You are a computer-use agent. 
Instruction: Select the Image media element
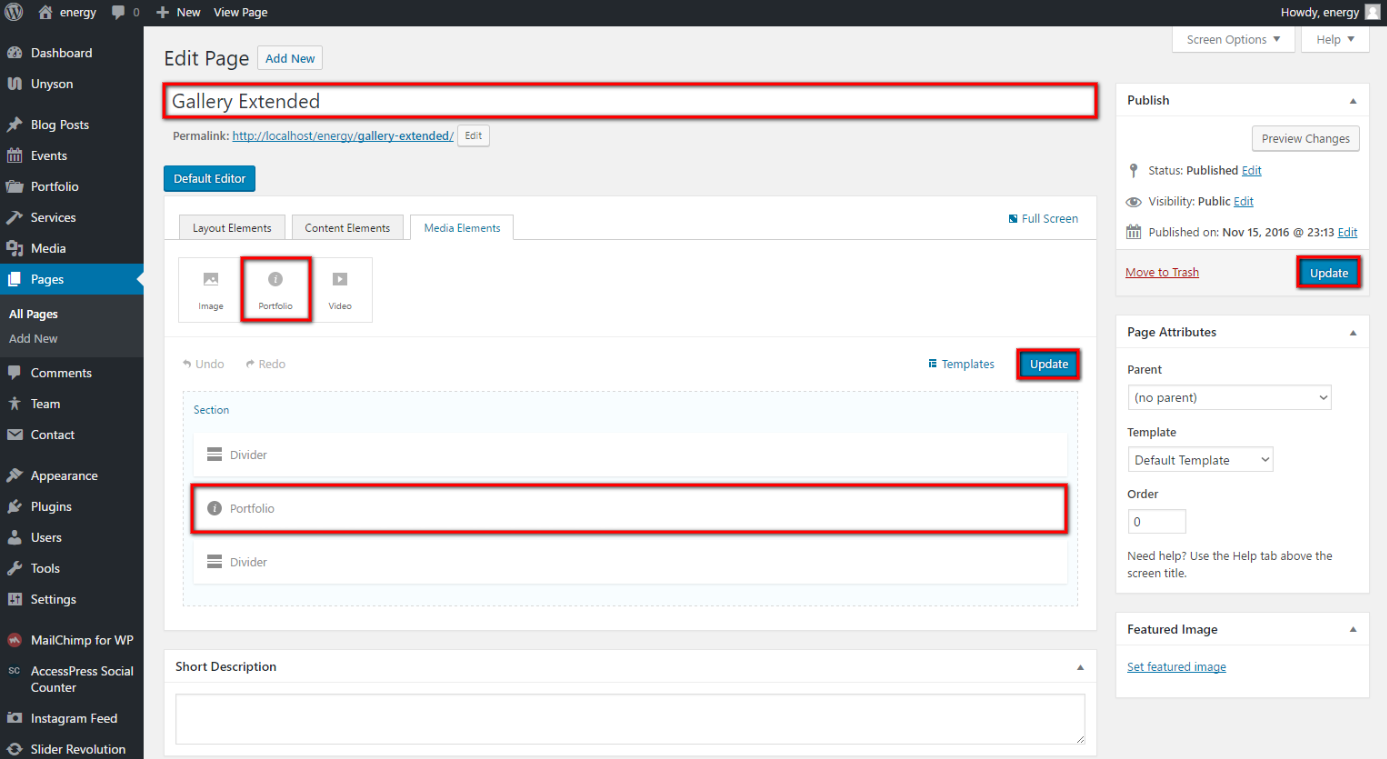click(x=210, y=290)
